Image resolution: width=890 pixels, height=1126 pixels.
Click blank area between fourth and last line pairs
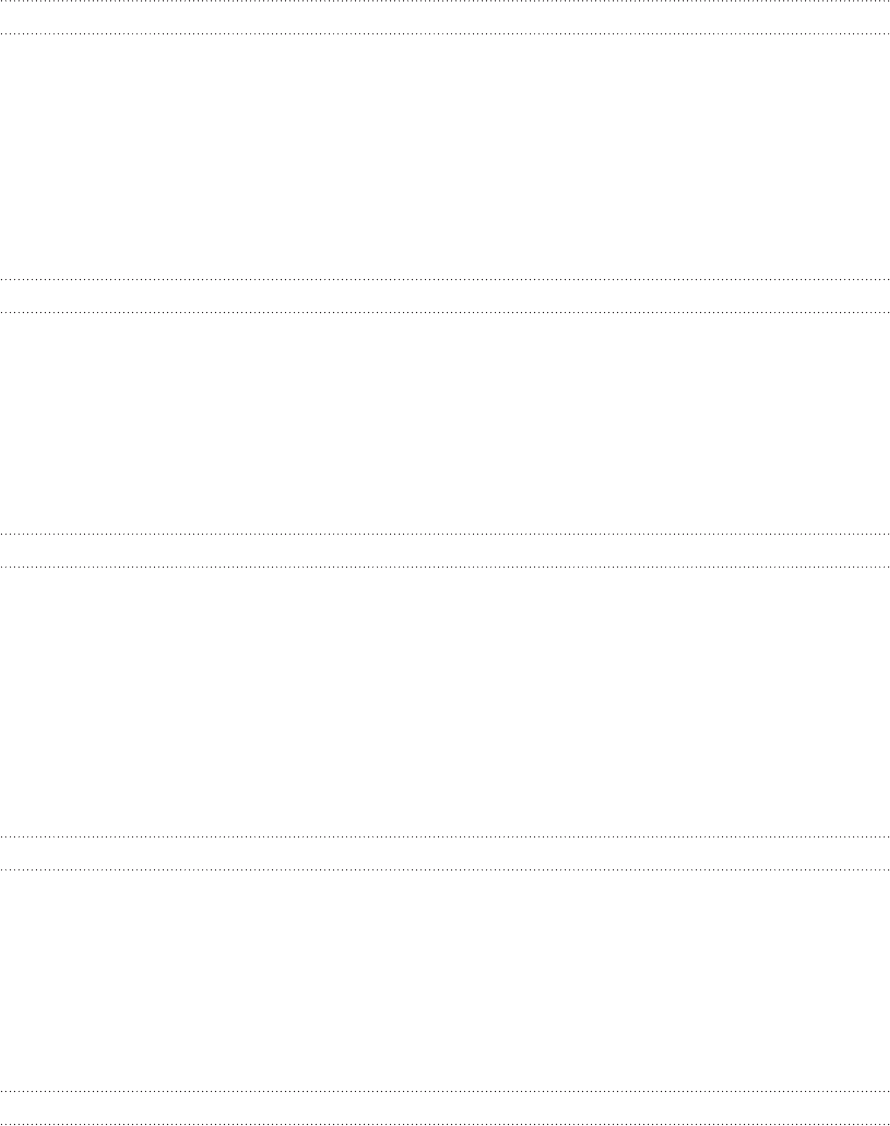(x=445, y=980)
